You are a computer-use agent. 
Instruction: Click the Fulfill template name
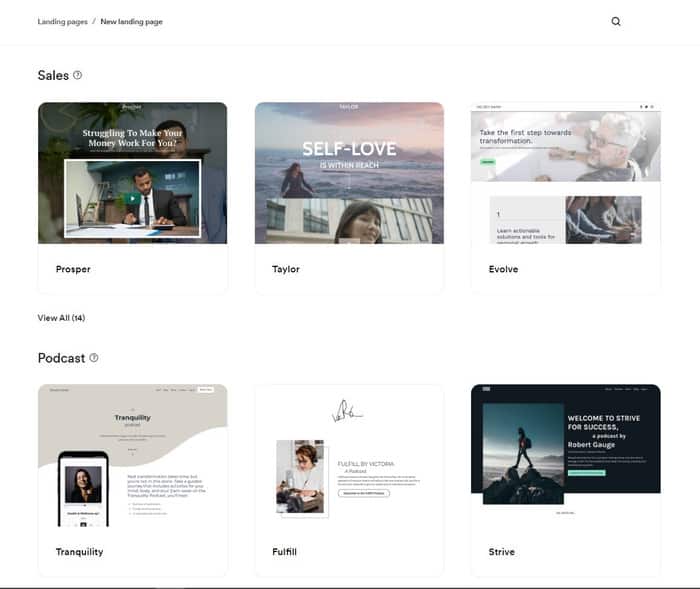pos(284,552)
